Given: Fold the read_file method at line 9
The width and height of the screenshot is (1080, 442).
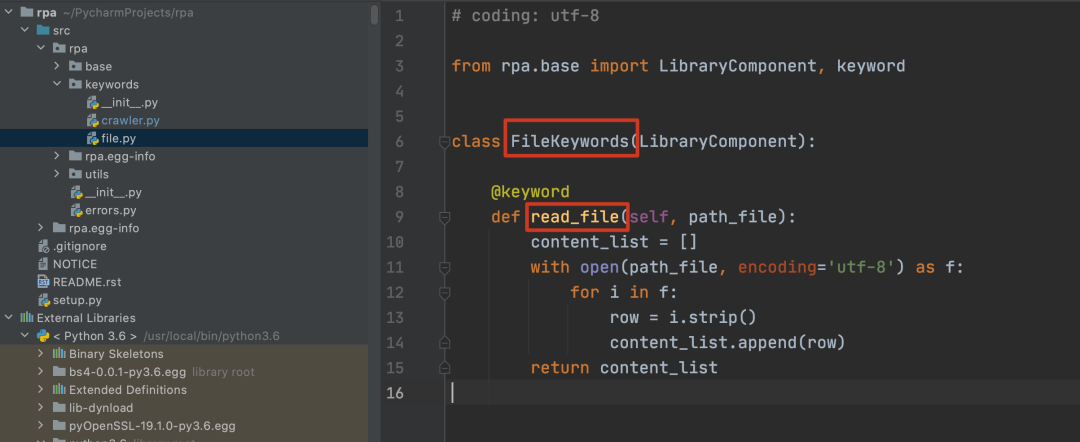Looking at the screenshot, I should pyautogui.click(x=444, y=218).
